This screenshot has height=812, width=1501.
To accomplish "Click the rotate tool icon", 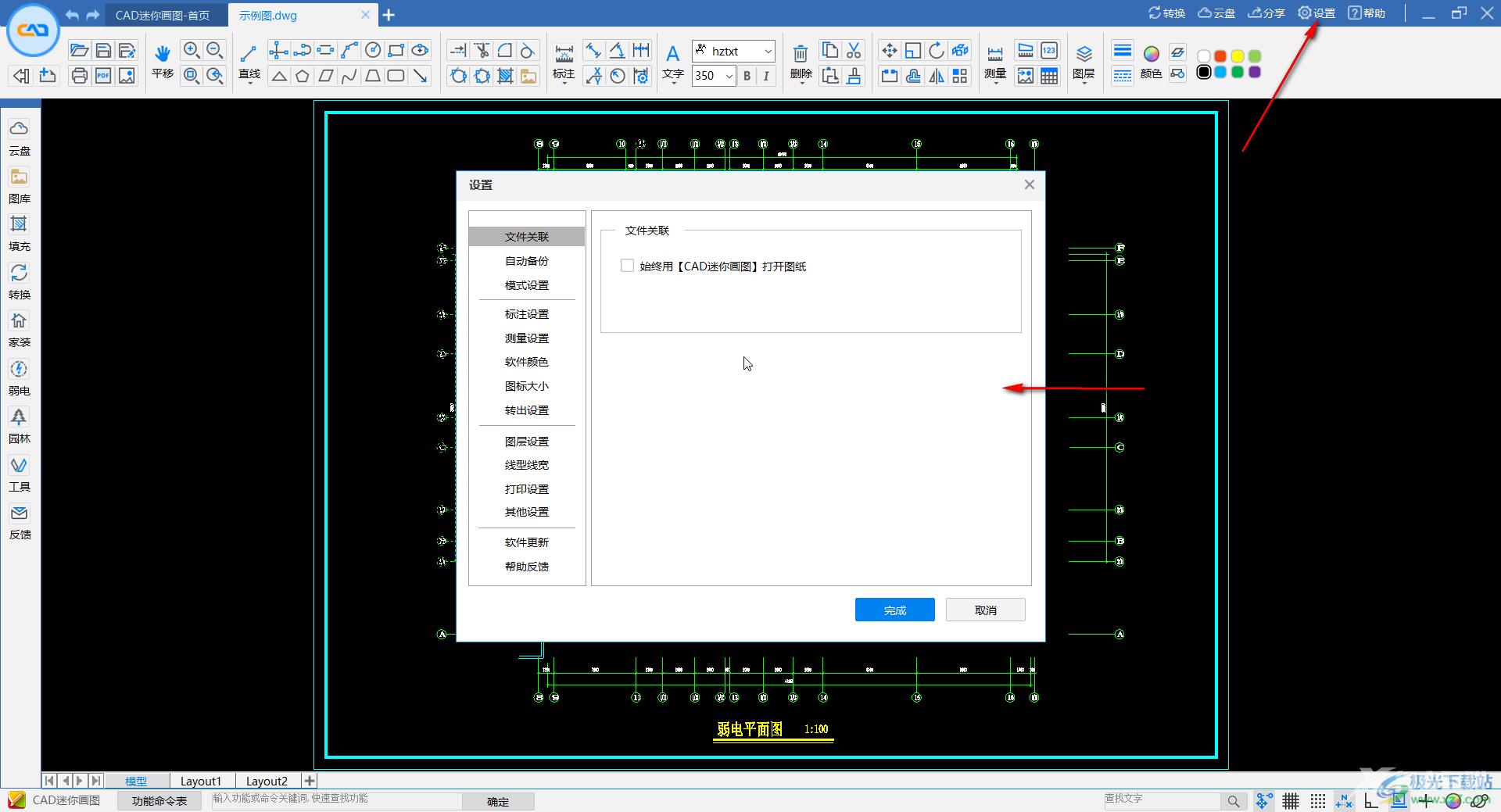I will 937,51.
